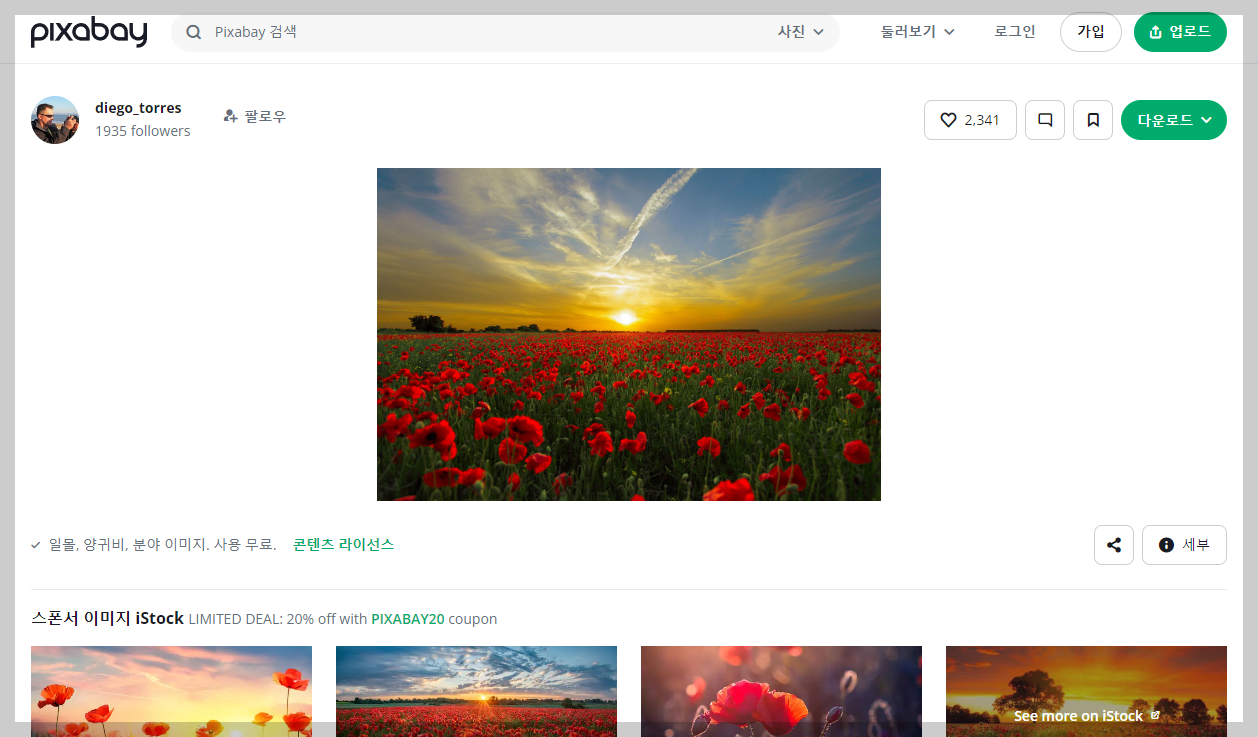The image size is (1258, 737).
Task: Click the green 업로드 button
Action: tap(1180, 32)
